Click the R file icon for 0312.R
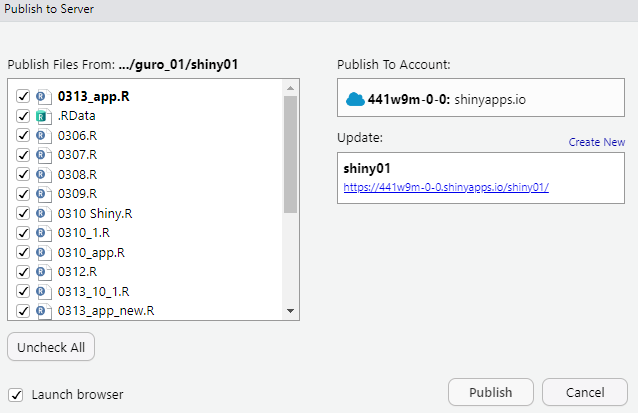638x413 pixels. 44,273
